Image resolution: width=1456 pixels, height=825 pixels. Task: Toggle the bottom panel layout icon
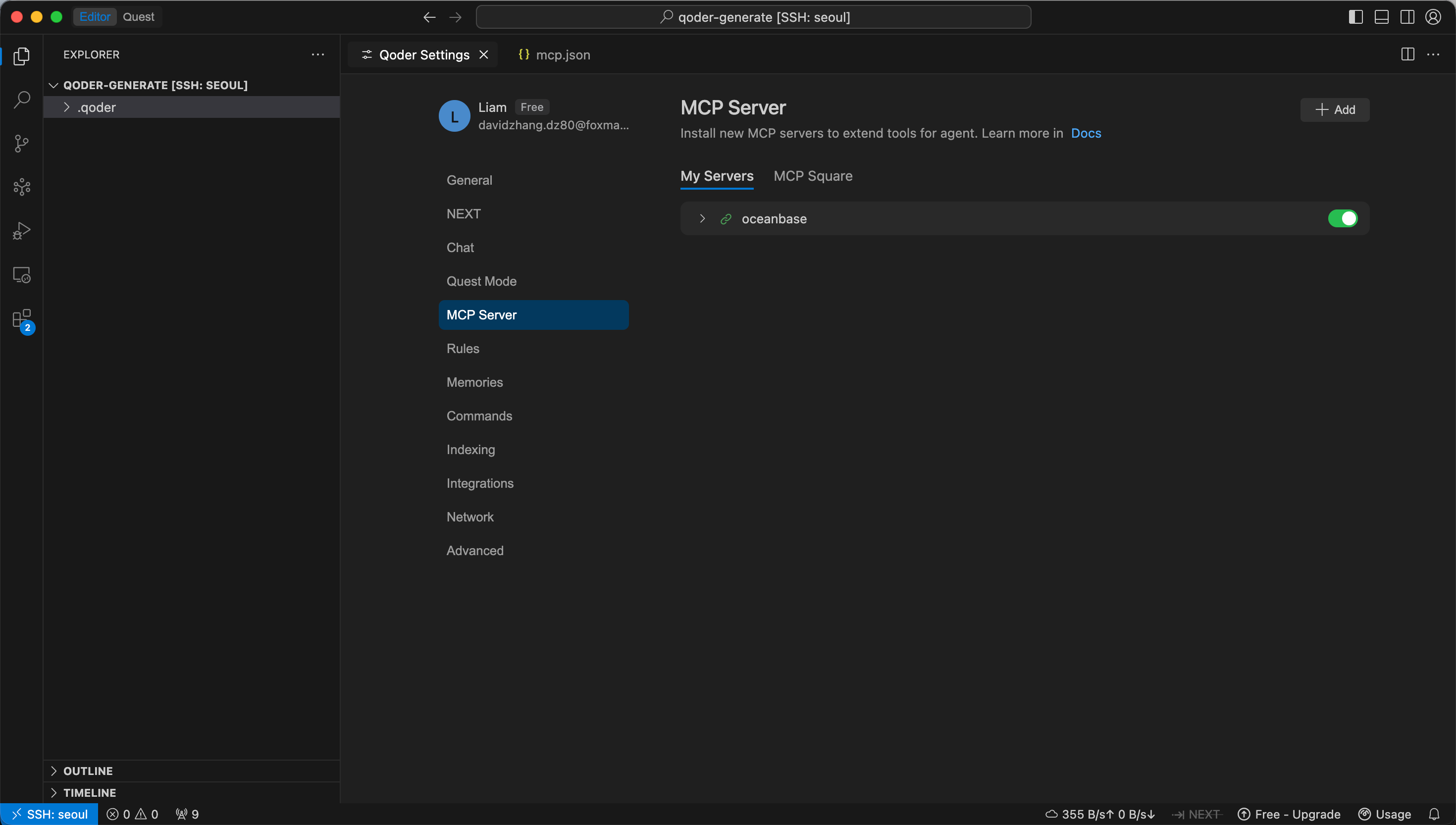click(x=1382, y=17)
